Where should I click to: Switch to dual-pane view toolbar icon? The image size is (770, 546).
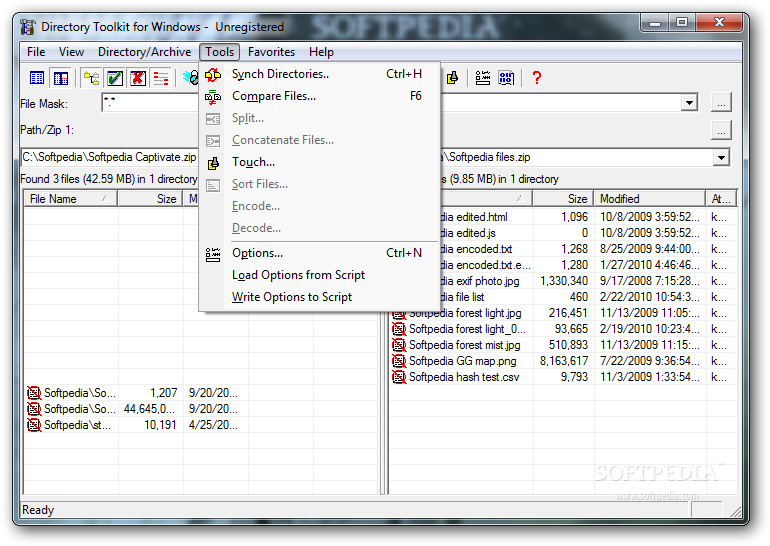(61, 78)
